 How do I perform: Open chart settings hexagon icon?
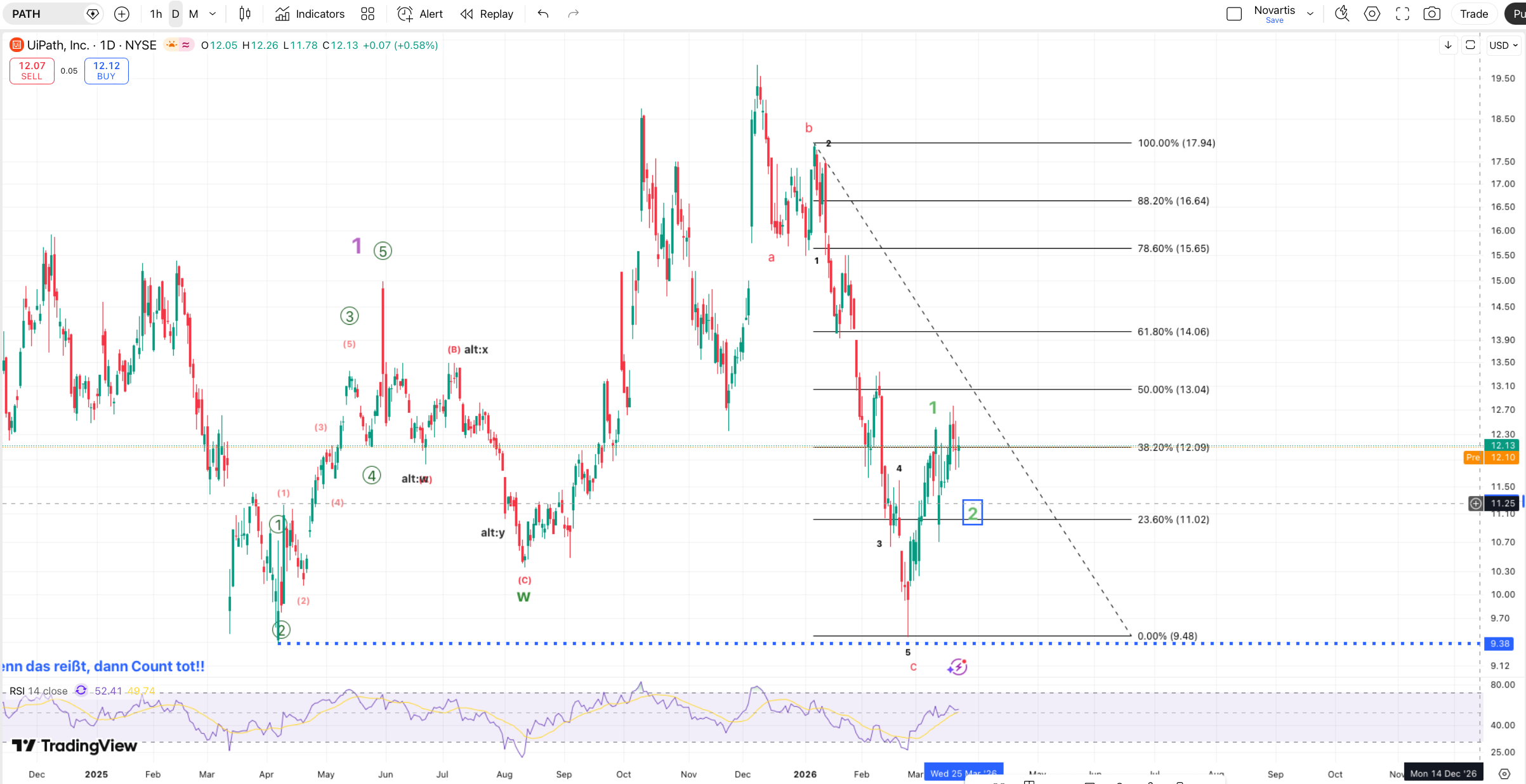1372,14
